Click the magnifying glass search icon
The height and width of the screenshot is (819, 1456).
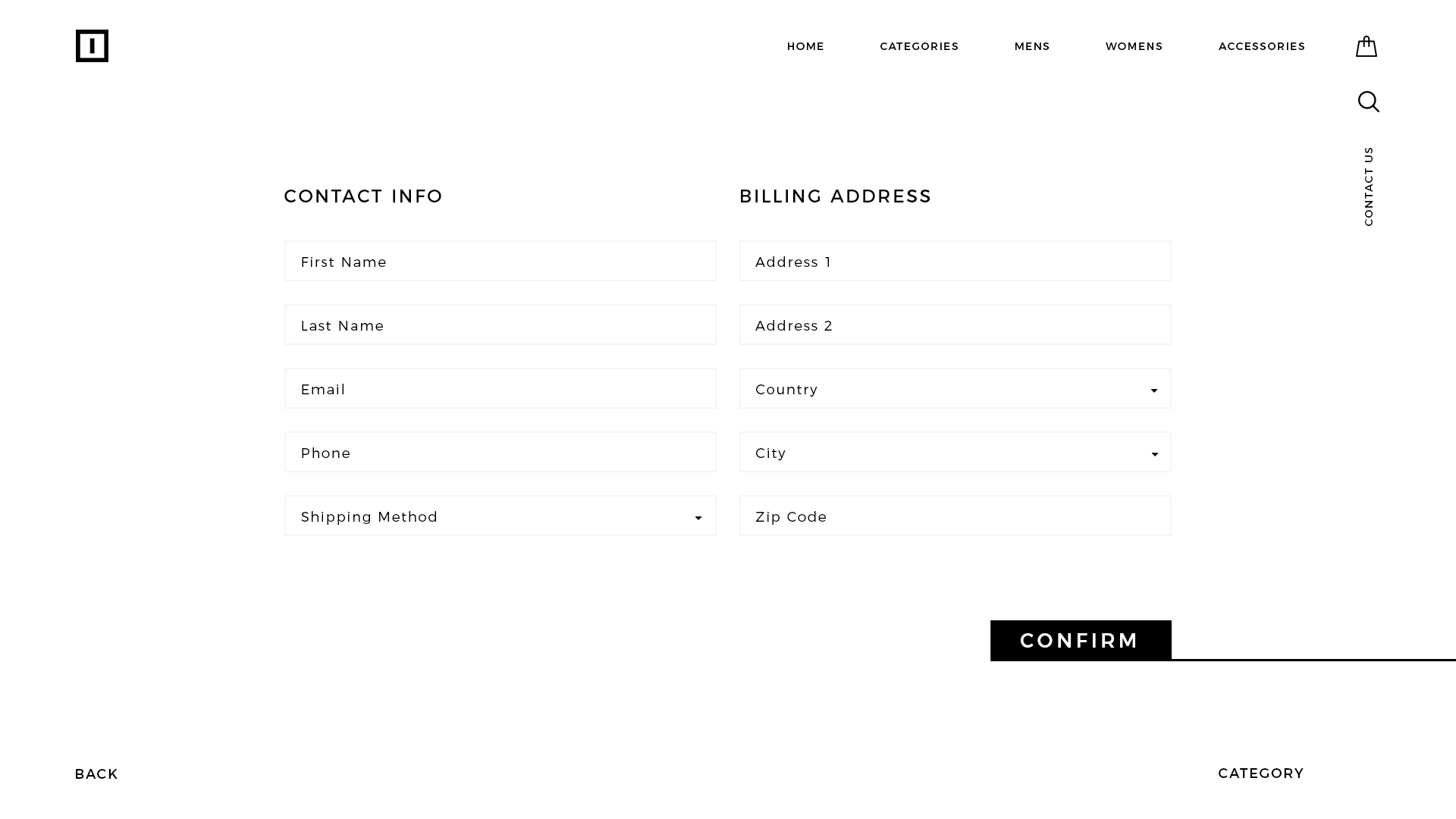pos(1368,102)
